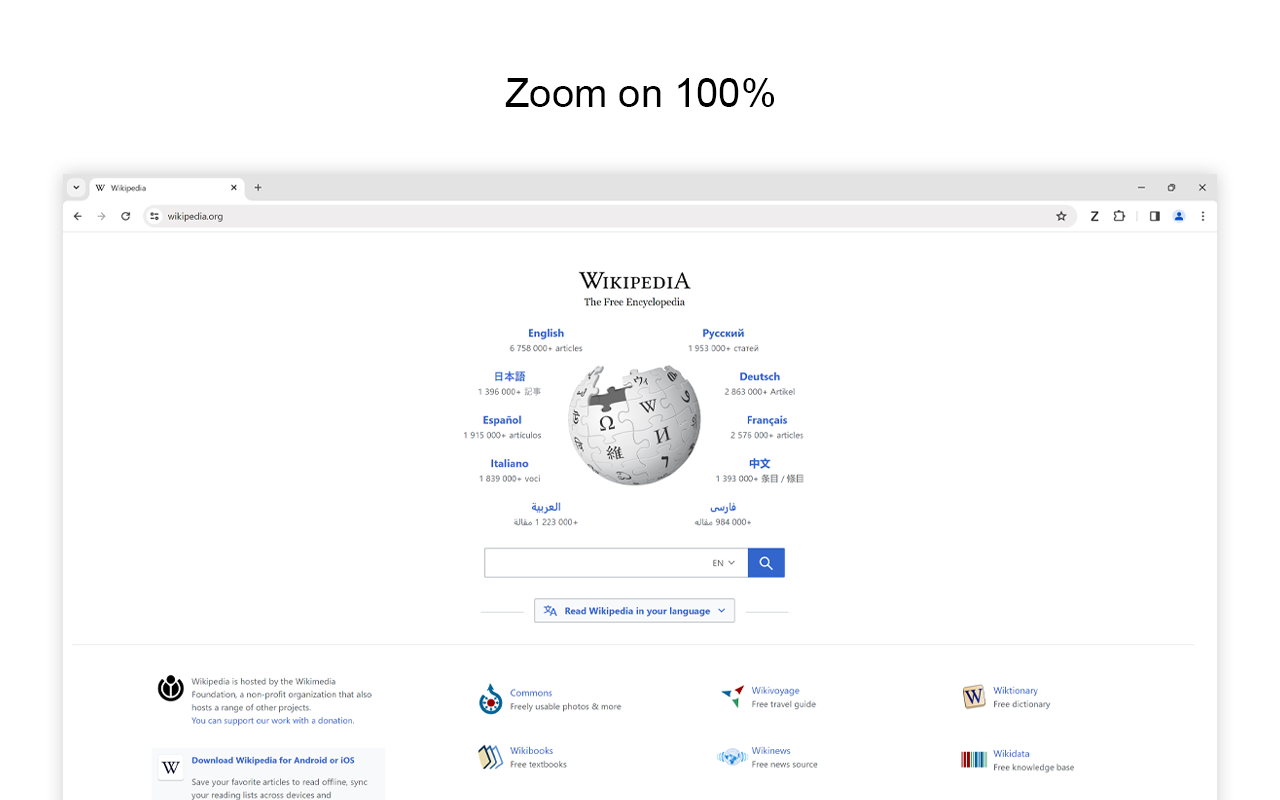Bookmark this page with the star

click(x=1061, y=216)
